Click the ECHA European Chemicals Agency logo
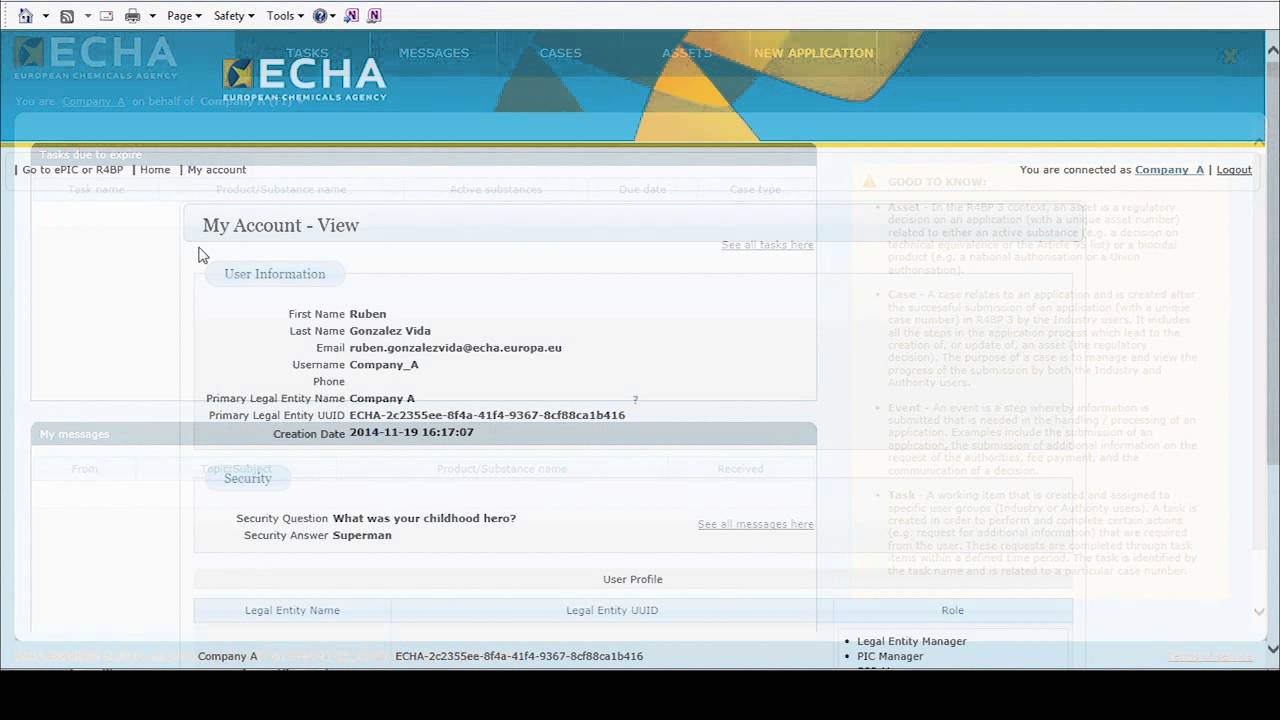This screenshot has height=720, width=1280. 304,80
